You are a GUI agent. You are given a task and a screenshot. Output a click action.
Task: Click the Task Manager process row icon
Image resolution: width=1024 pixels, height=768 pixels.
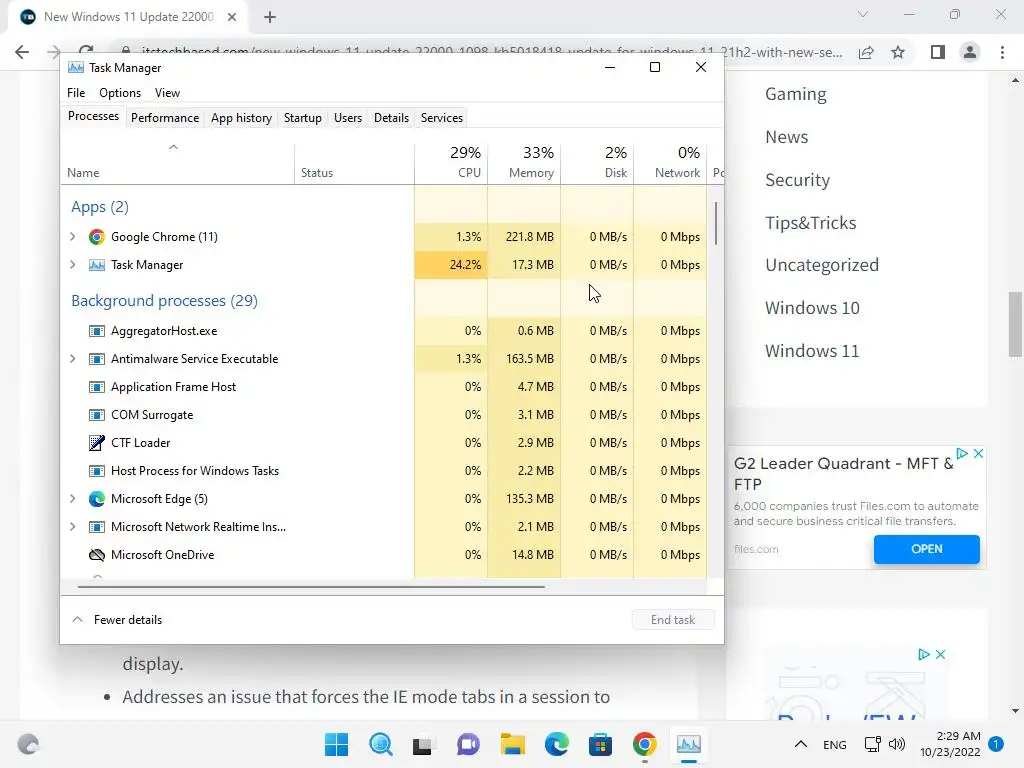tap(97, 265)
